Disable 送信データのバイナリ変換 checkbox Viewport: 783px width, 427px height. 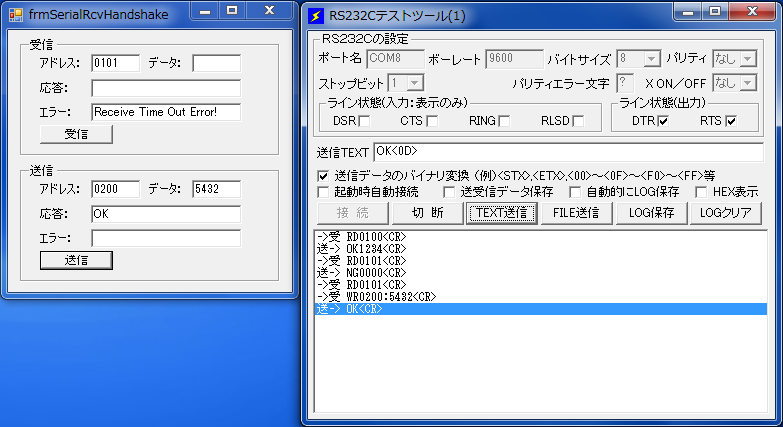click(323, 176)
